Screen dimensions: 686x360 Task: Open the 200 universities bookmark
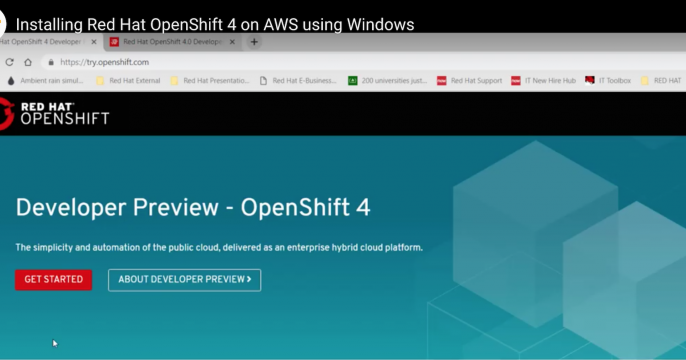(388, 80)
